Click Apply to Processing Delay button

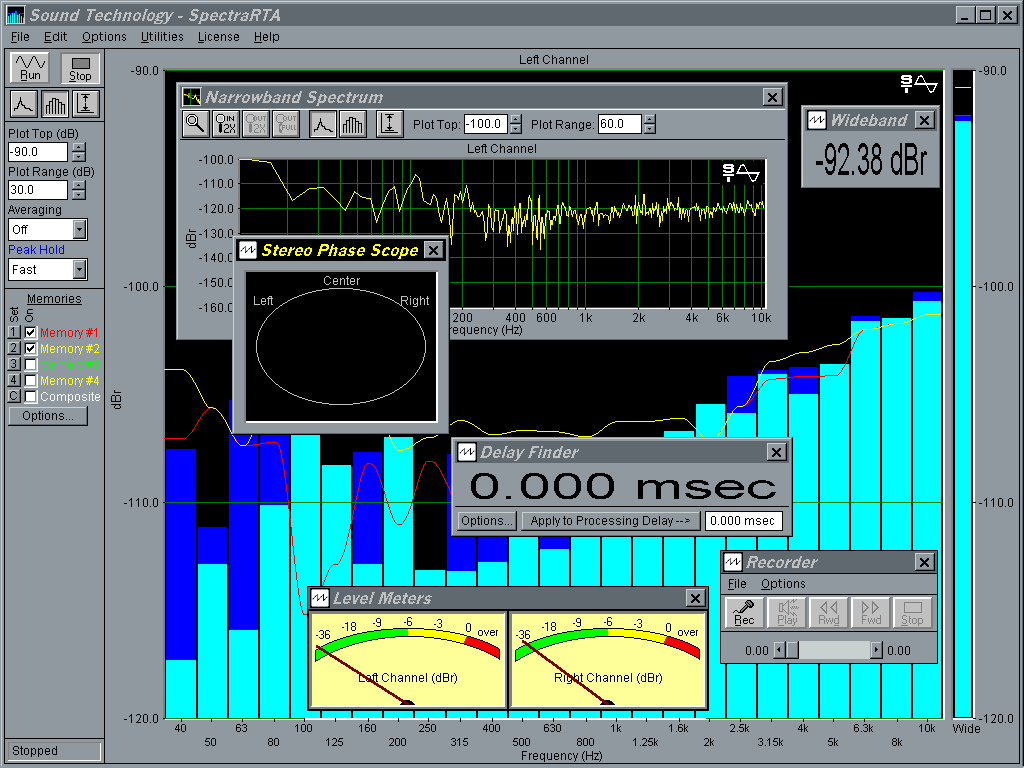pos(611,520)
